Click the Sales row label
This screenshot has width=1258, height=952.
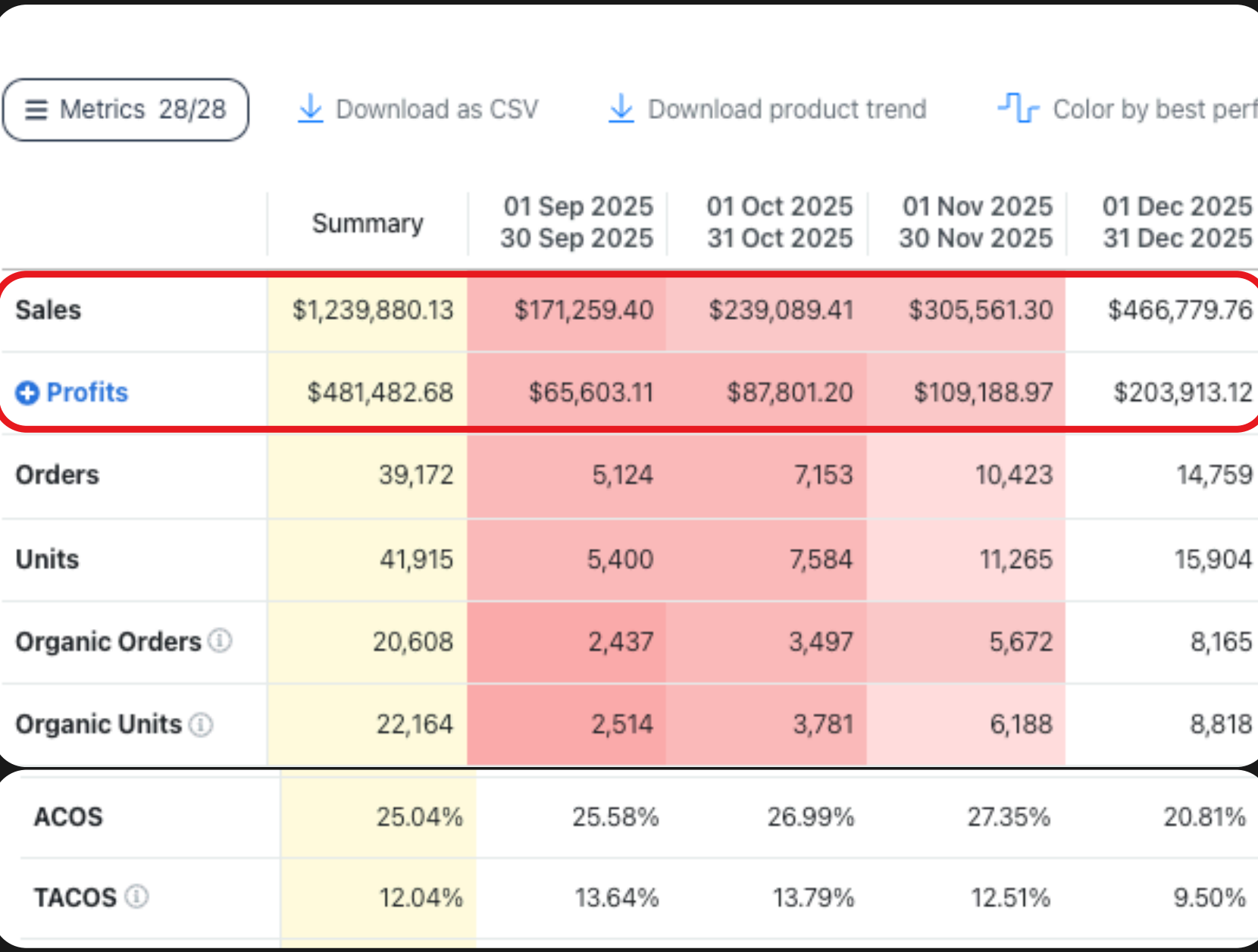(49, 310)
